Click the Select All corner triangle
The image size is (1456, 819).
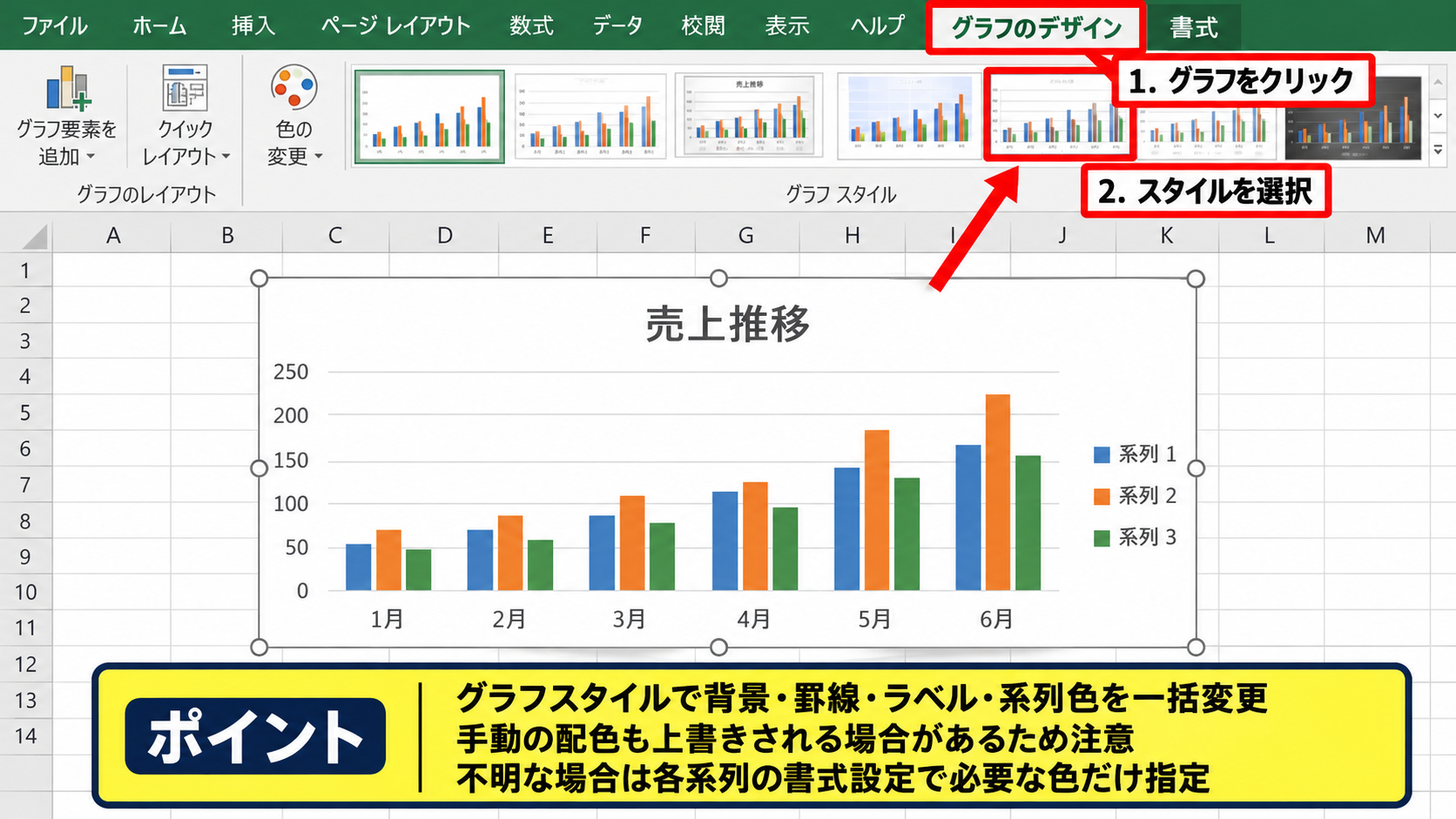pos(35,237)
